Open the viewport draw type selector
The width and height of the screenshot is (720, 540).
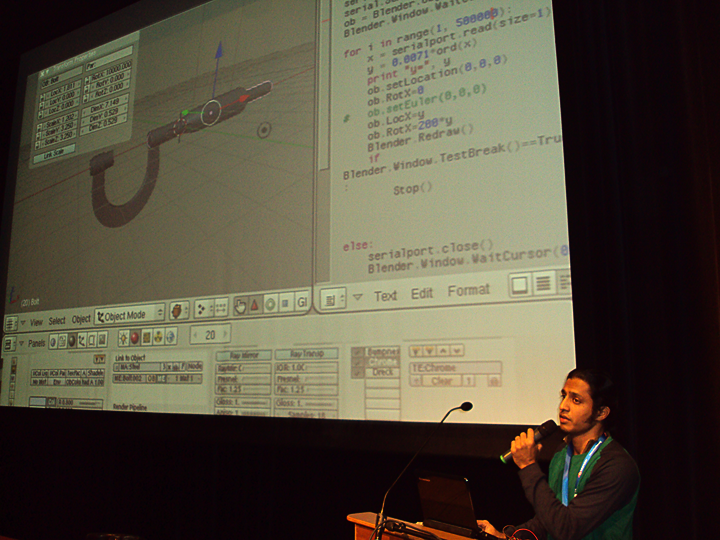179,310
